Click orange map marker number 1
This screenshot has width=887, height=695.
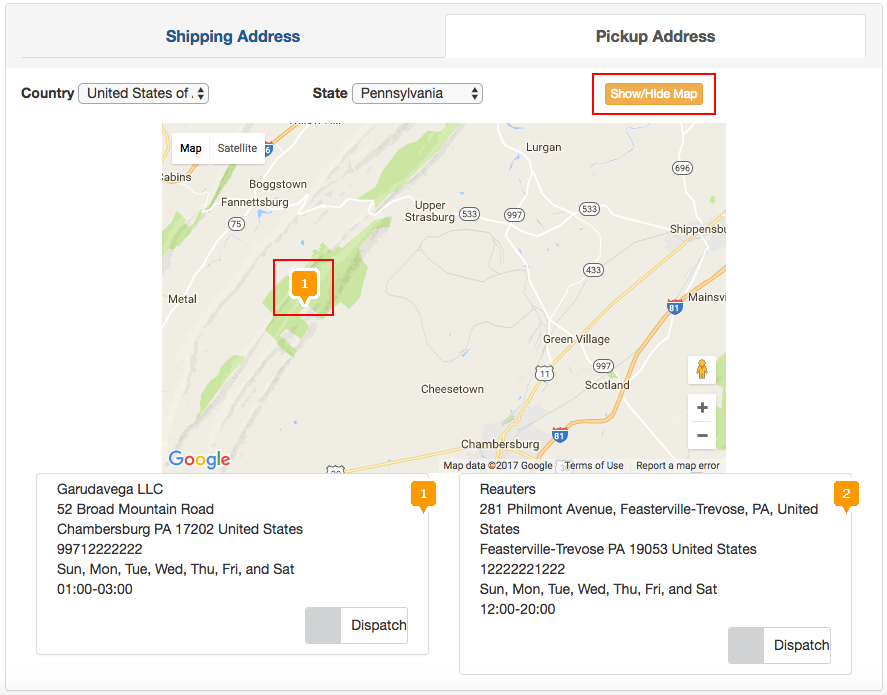(x=304, y=286)
